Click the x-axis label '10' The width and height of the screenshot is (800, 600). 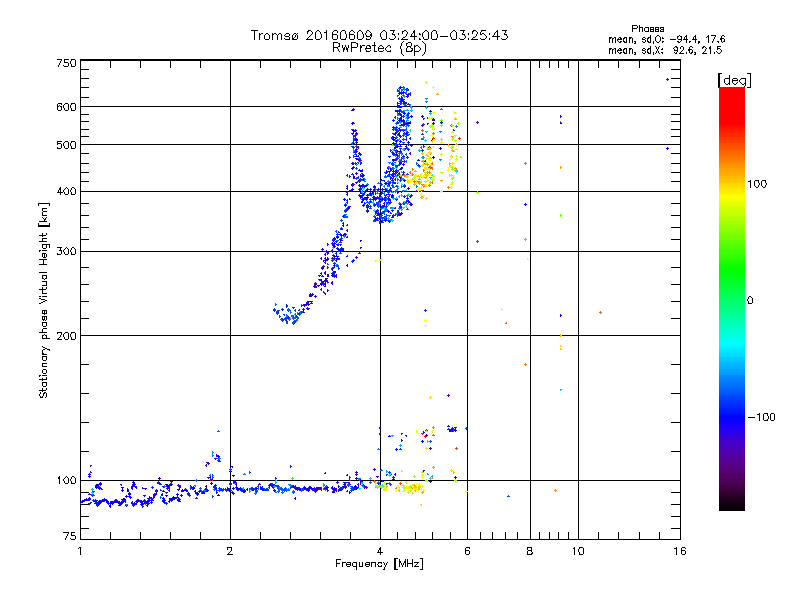(x=578, y=551)
